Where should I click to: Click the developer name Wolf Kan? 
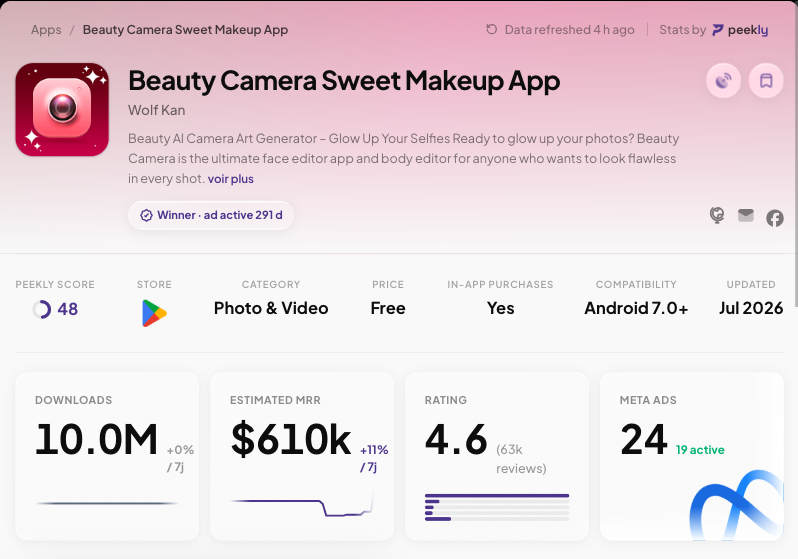156,110
